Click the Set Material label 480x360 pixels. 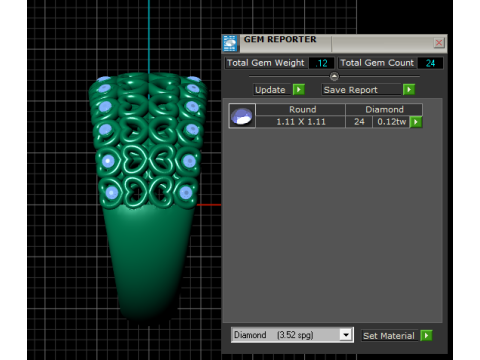[389, 336]
